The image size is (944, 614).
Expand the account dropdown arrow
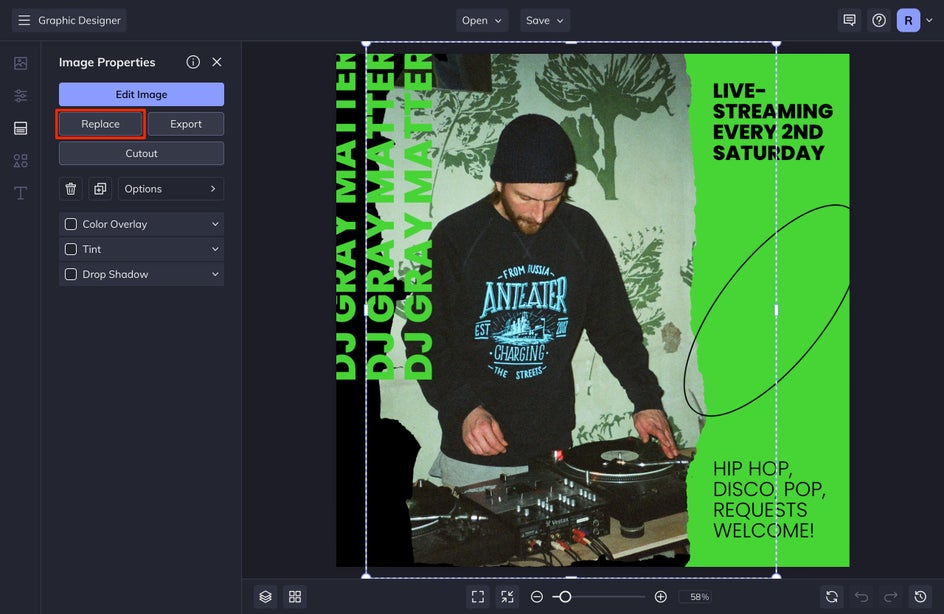coord(930,20)
